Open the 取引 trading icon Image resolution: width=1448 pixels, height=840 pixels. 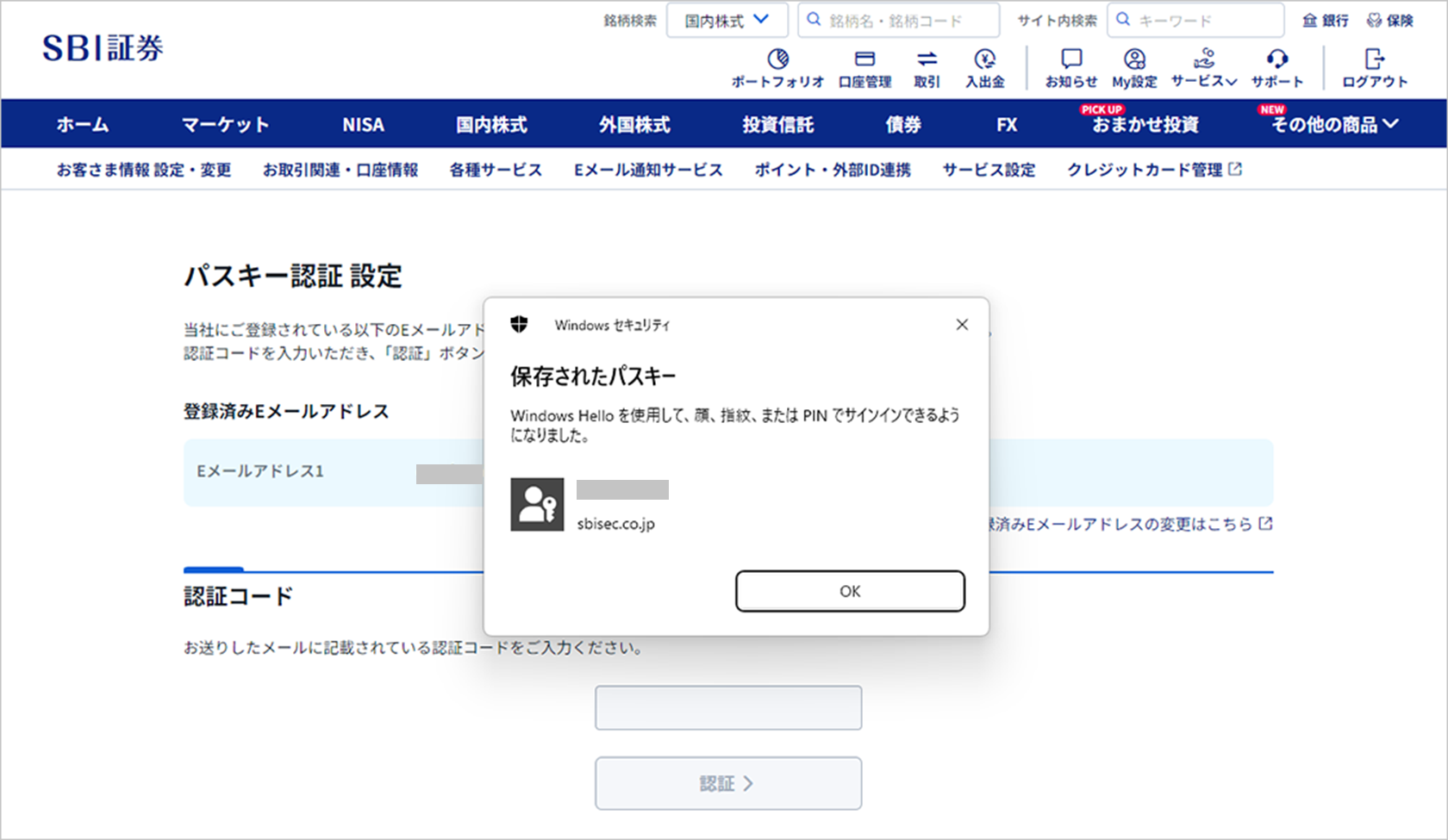click(x=927, y=68)
